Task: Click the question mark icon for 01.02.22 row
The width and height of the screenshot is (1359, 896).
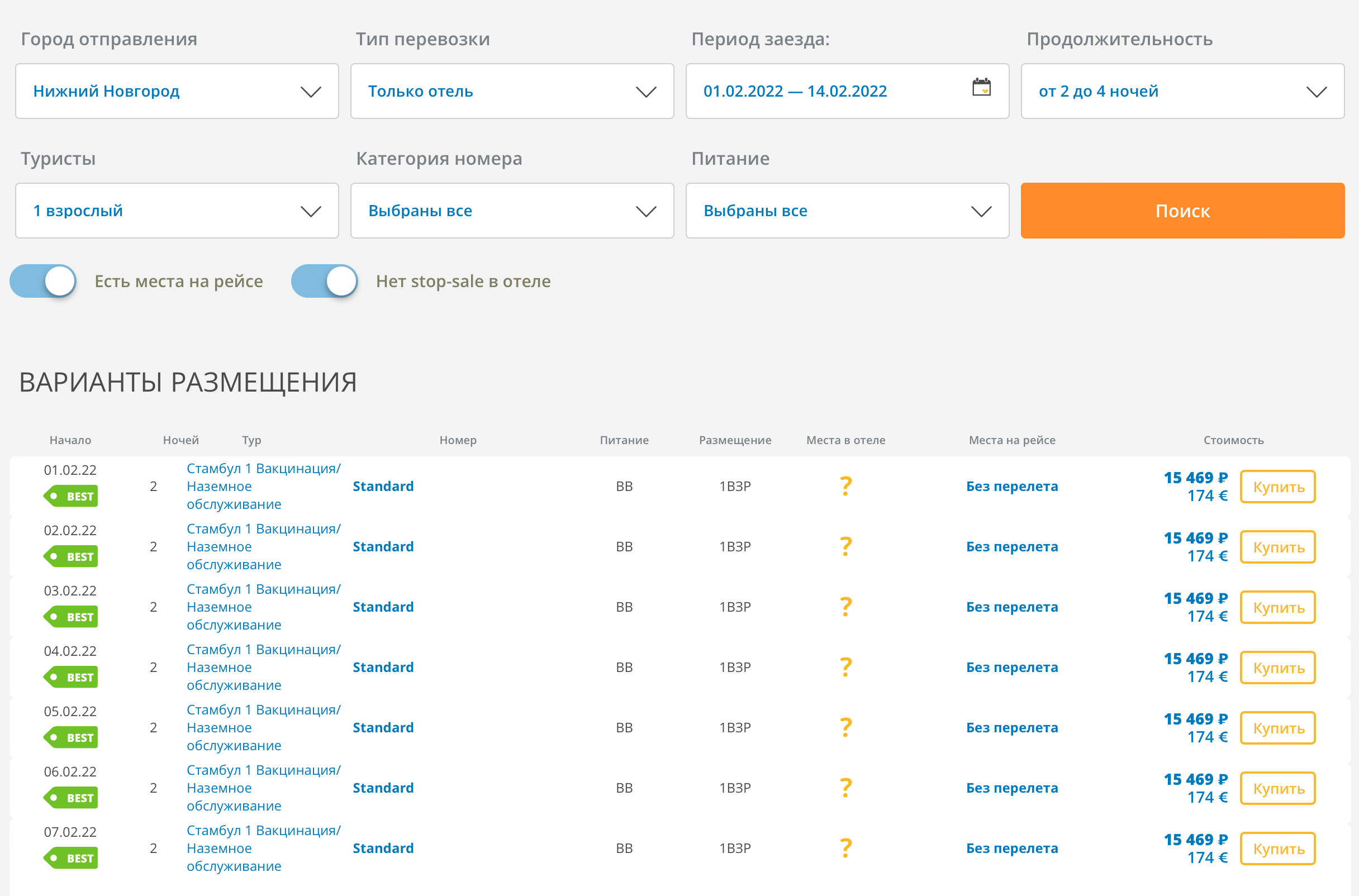Action: pyautogui.click(x=846, y=487)
